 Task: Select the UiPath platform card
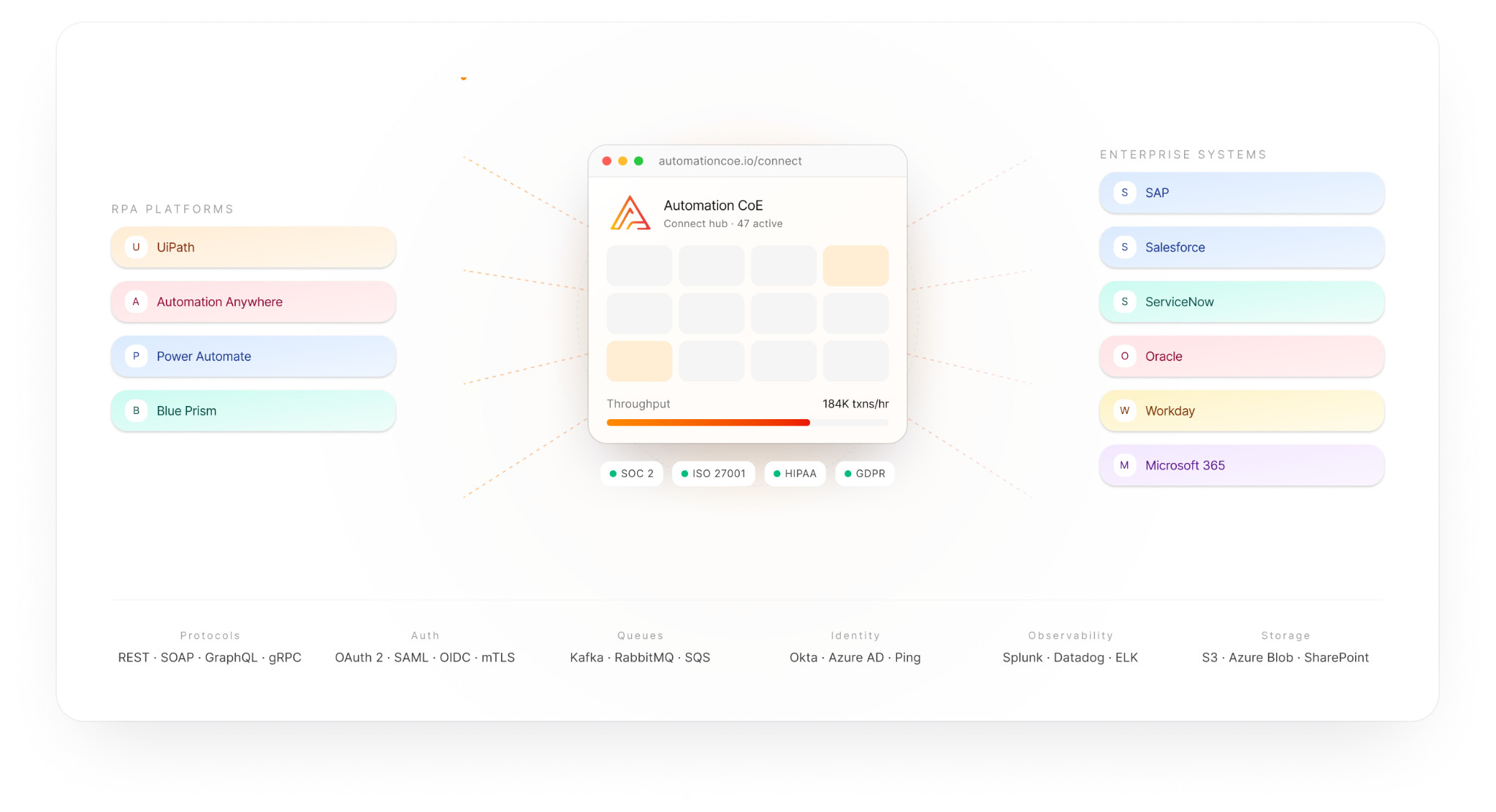point(253,247)
